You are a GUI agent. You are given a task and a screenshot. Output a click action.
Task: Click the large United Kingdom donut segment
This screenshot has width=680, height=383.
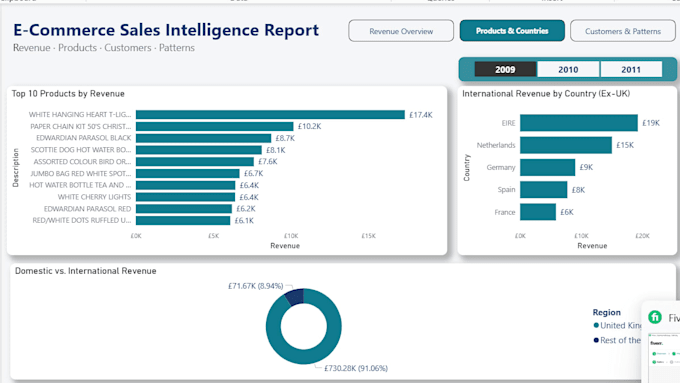coord(312,356)
